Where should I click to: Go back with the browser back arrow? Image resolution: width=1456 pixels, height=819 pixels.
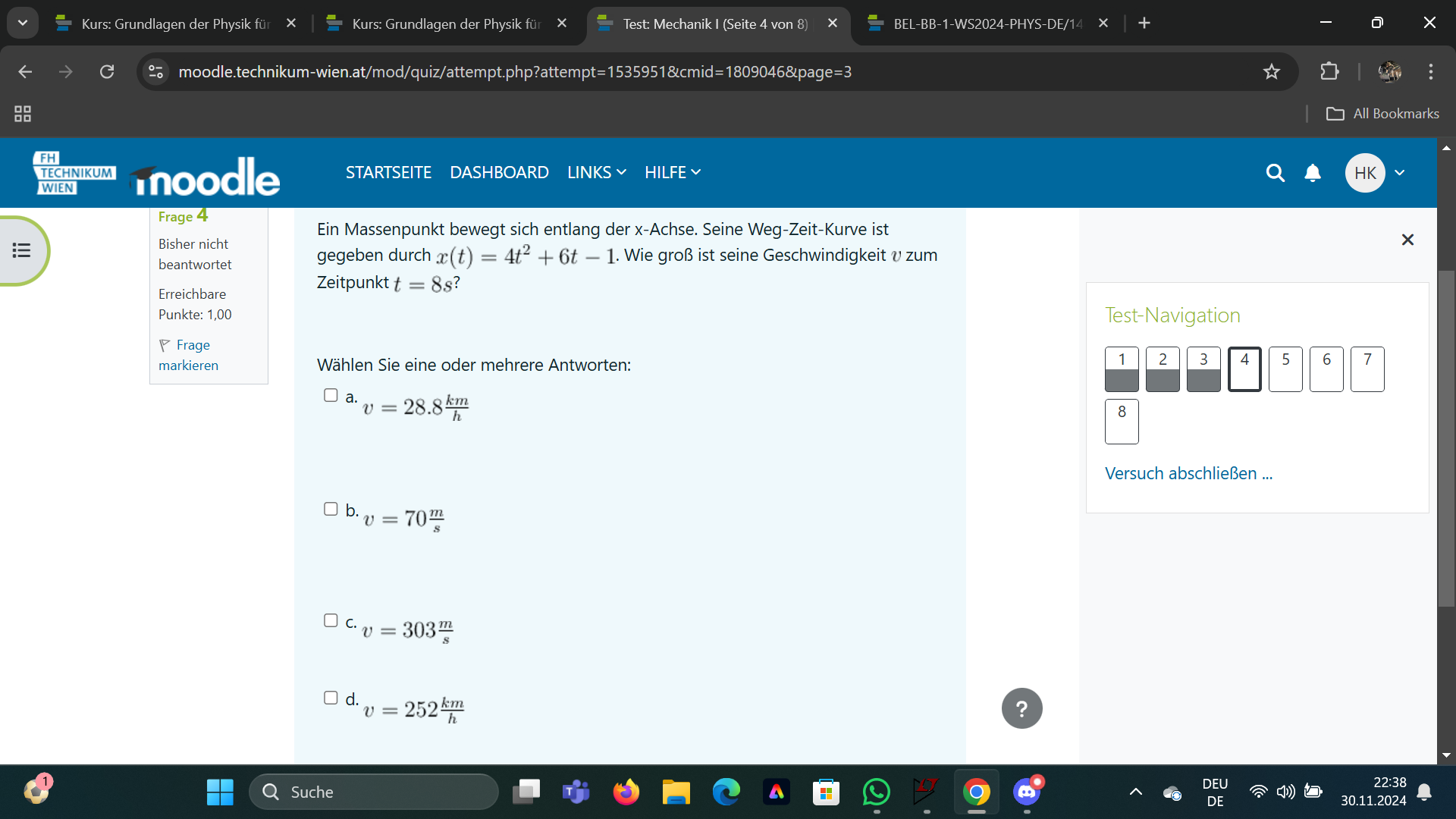(25, 71)
